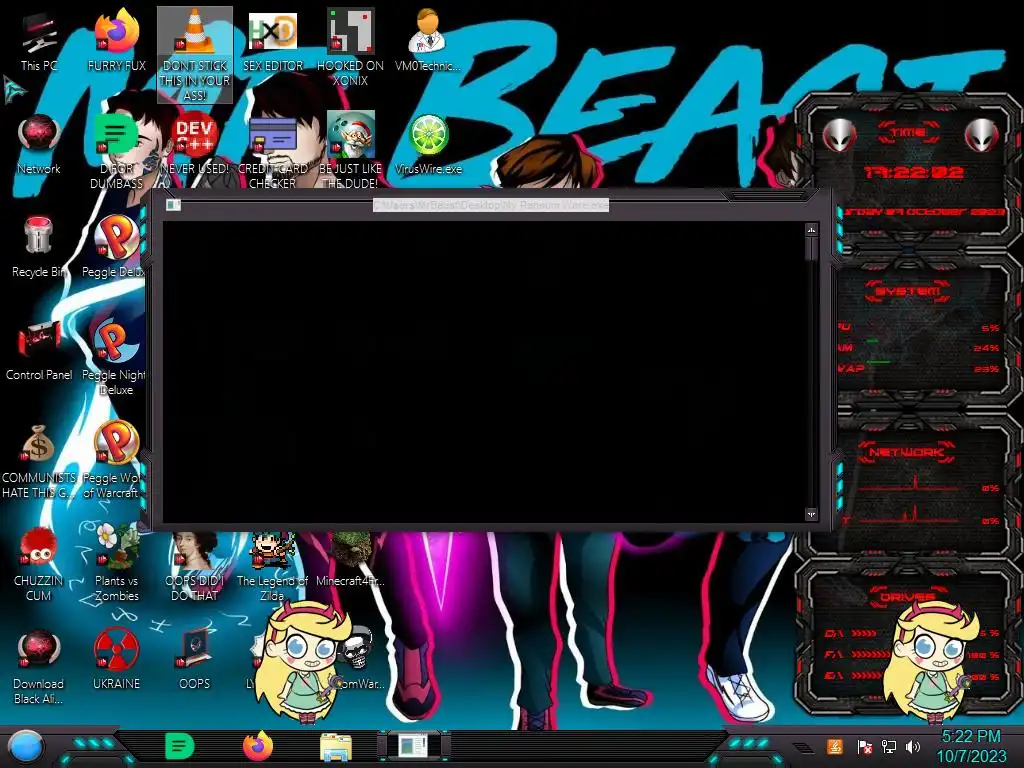Open the UKRAINE radiation symbol shortcut
Viewport: 1024px width, 768px height.
click(116, 660)
